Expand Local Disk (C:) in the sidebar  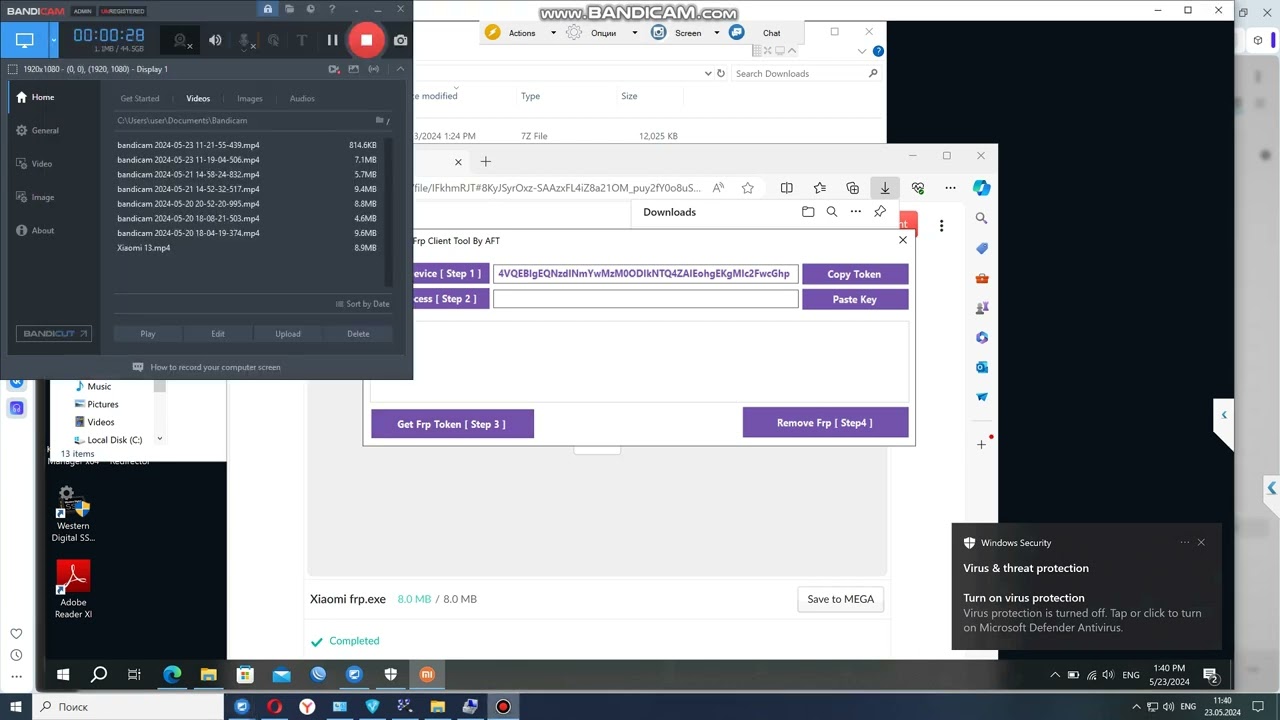159,439
